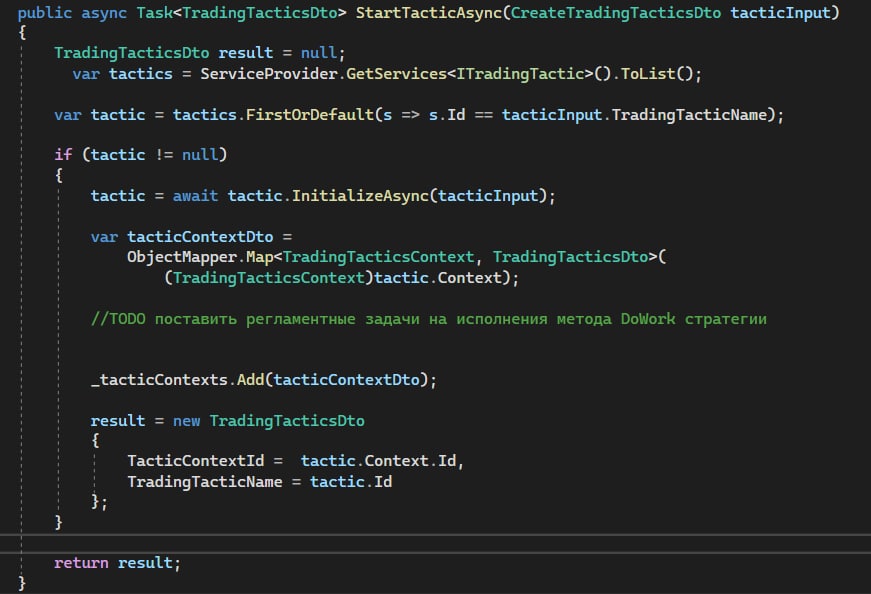Click the //TODO comment line
The width and height of the screenshot is (871, 594).
[x=428, y=319]
